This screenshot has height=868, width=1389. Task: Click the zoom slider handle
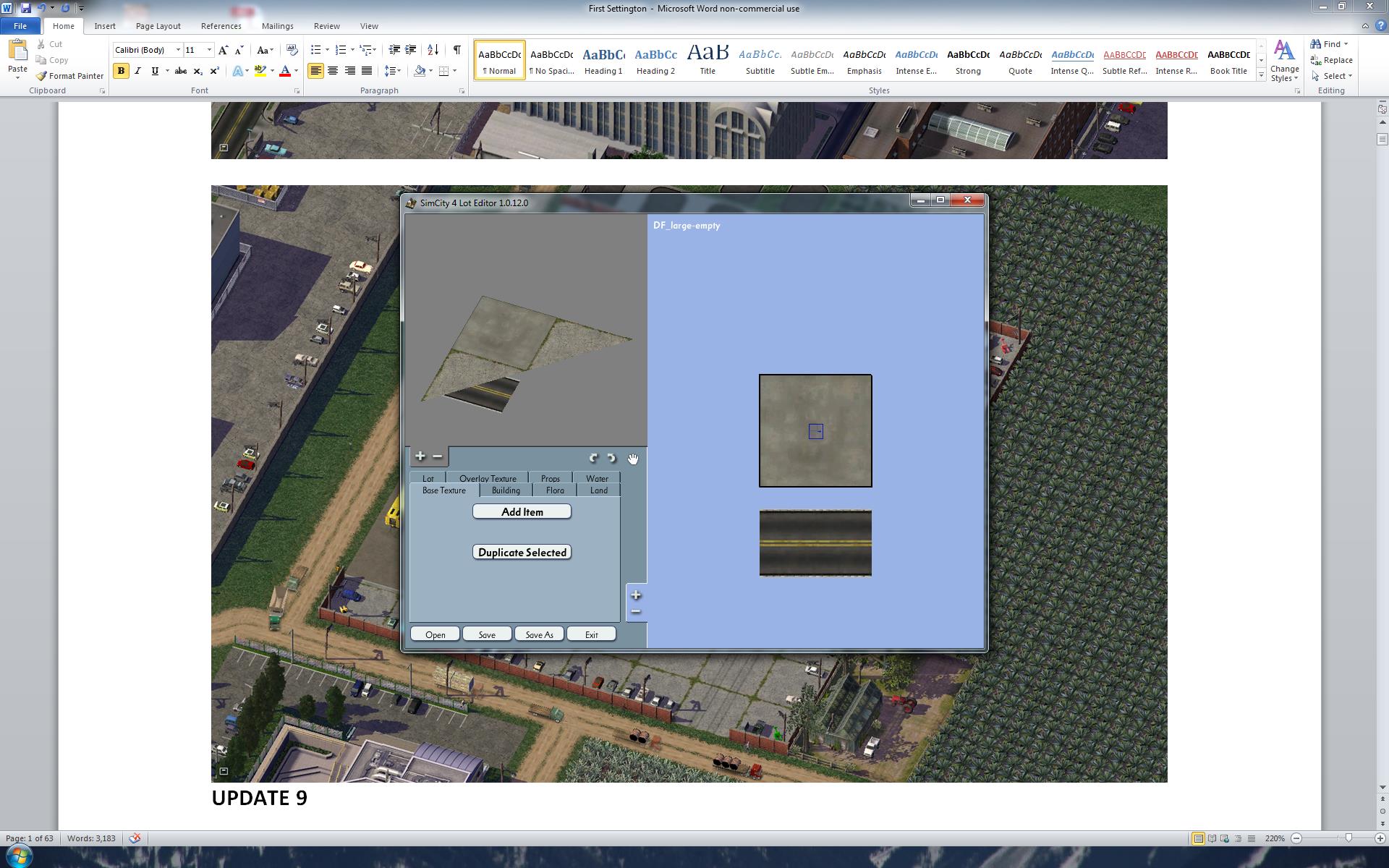tap(1348, 838)
